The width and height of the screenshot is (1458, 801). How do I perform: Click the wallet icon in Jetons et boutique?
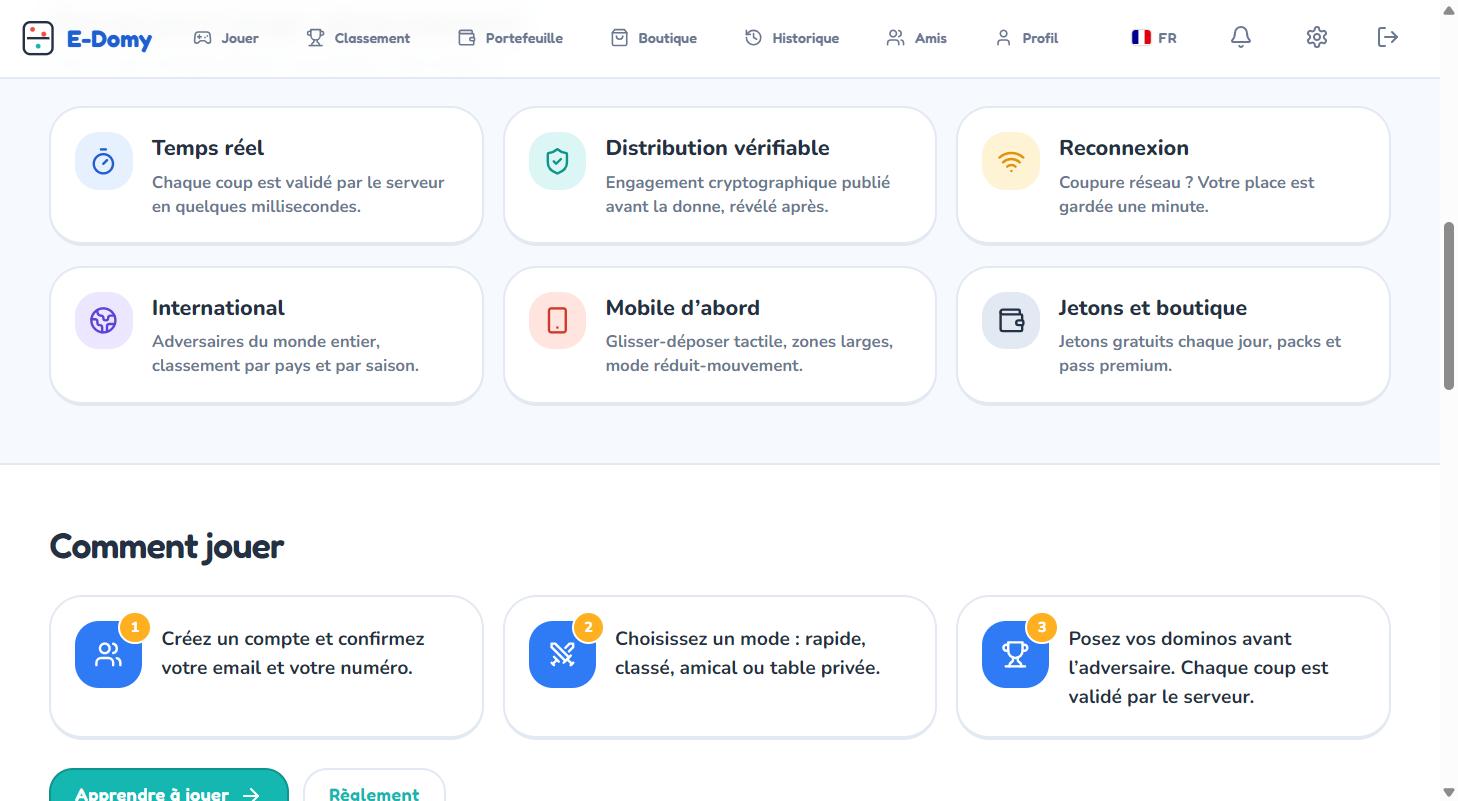[1011, 320]
